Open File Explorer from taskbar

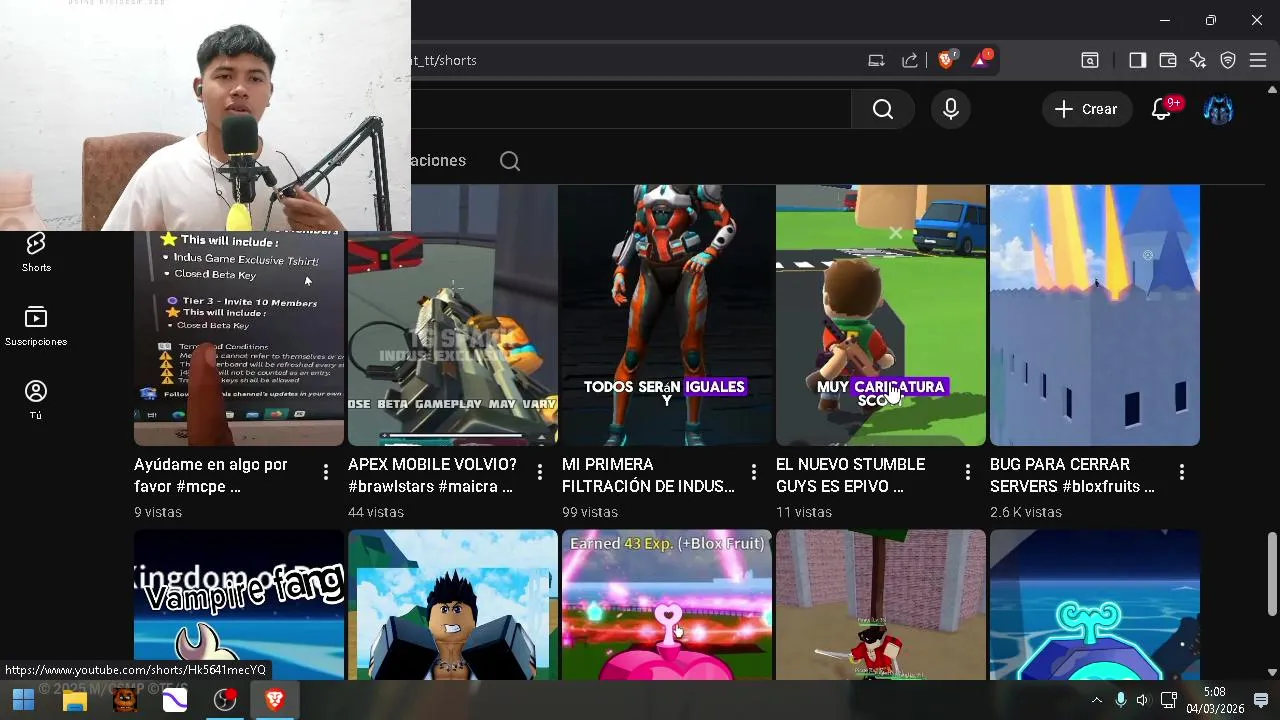tap(74, 700)
